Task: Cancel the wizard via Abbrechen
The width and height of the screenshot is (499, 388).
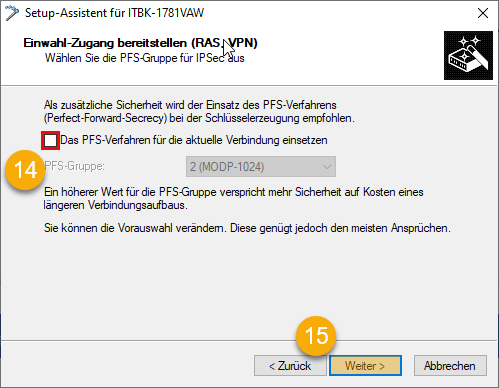Action: click(x=450, y=366)
